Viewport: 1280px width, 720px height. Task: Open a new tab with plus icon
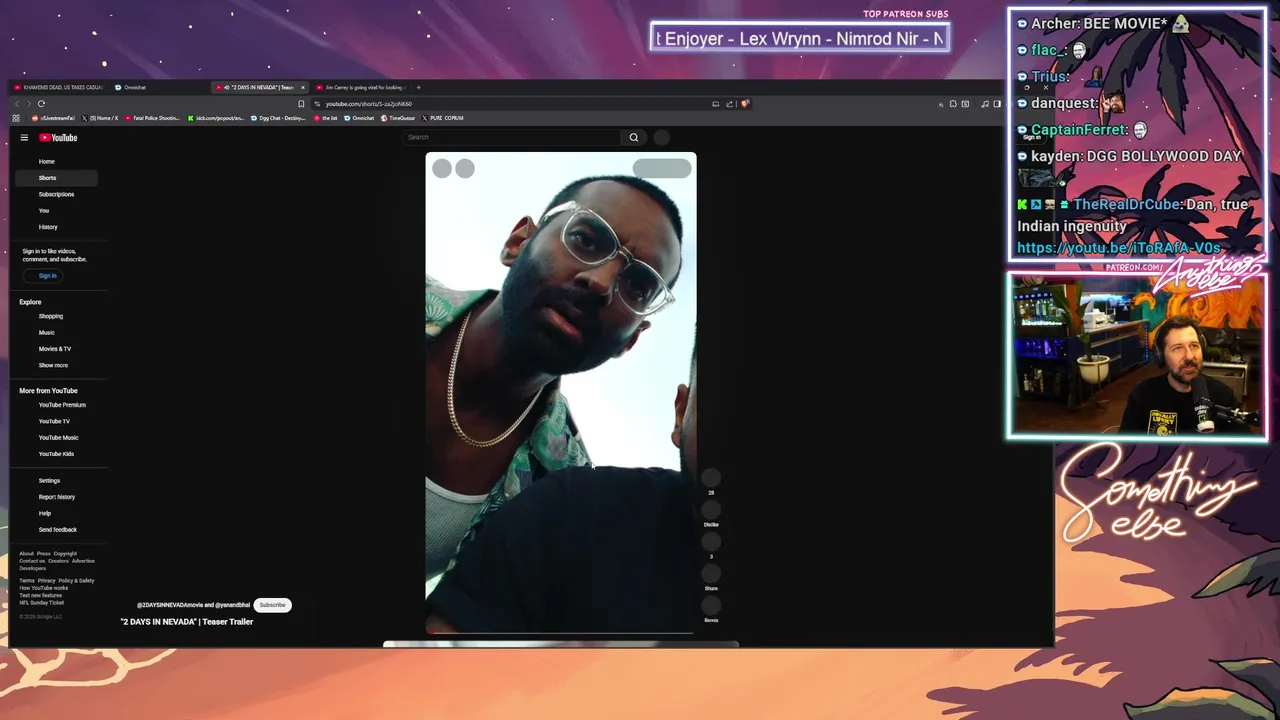(419, 87)
